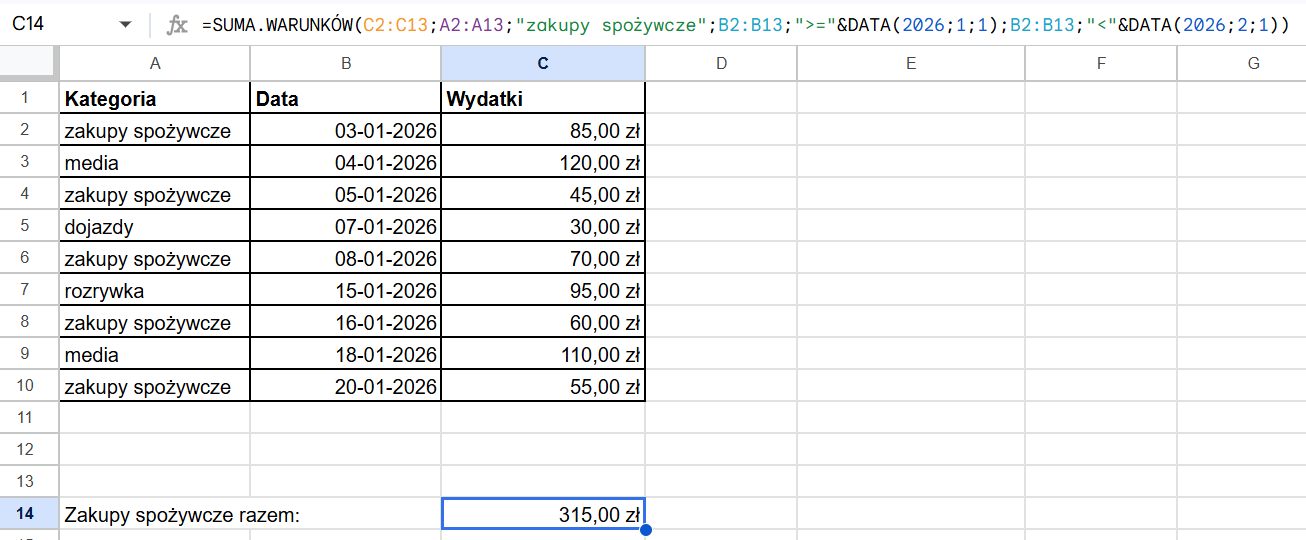1306x540 pixels.
Task: Select the cell with 30,00 zł
Action: pyautogui.click(x=543, y=227)
